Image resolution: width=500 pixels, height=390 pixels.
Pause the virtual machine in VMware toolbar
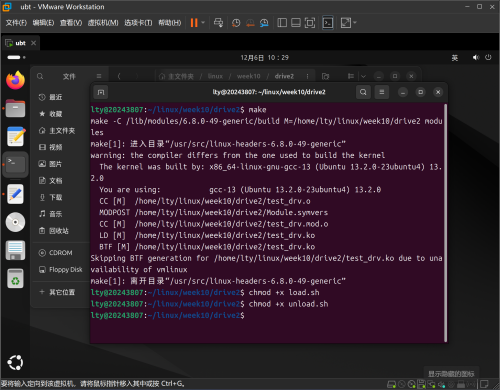coord(194,23)
